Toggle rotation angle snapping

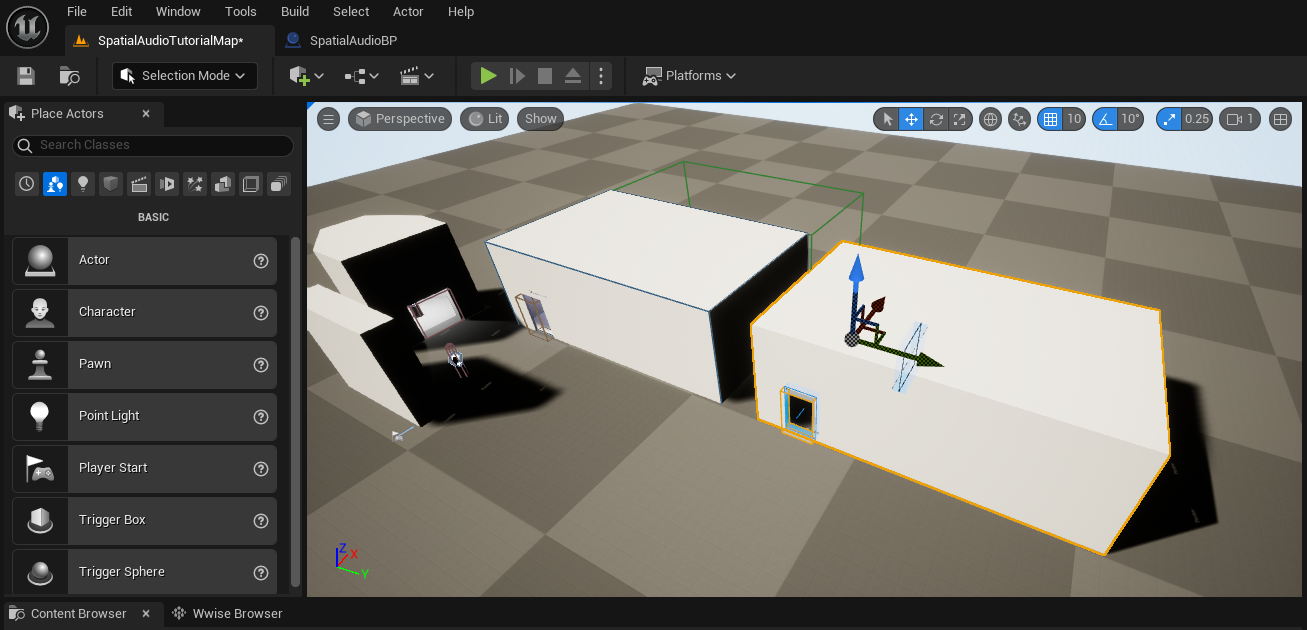coord(1105,119)
